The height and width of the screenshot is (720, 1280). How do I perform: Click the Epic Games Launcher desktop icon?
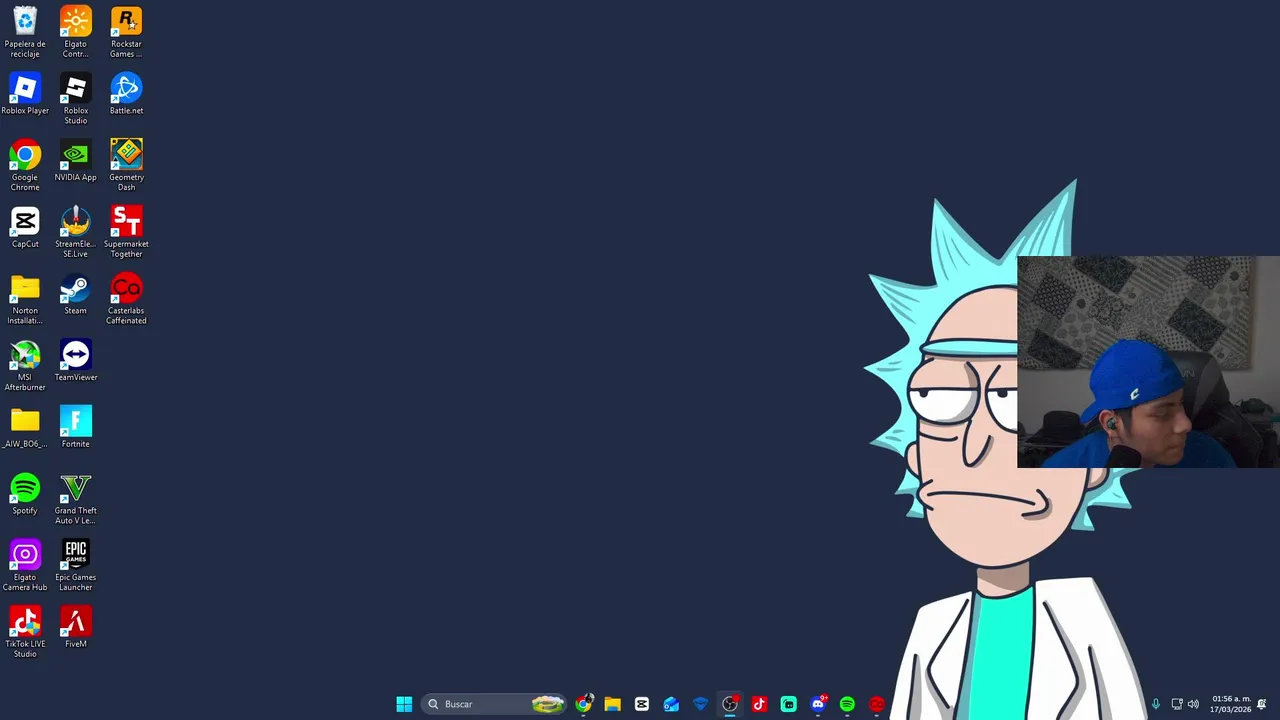(x=76, y=566)
